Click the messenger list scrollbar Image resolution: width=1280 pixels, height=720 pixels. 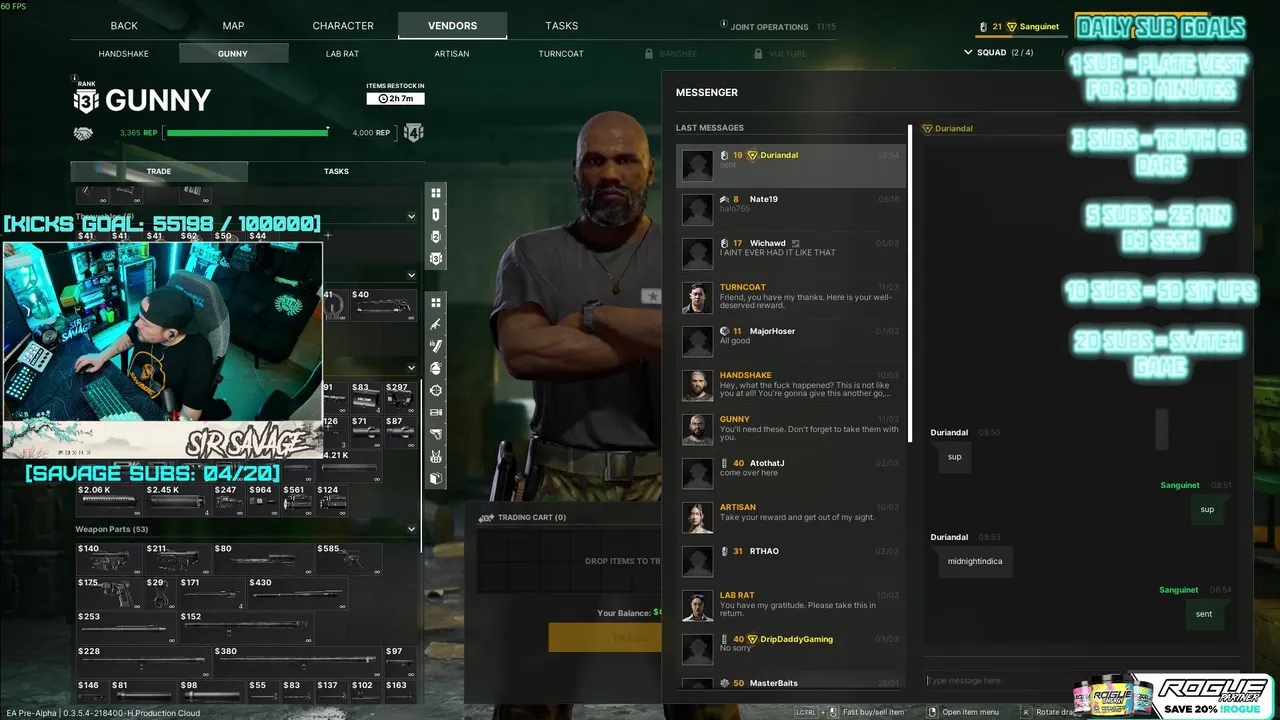[910, 283]
